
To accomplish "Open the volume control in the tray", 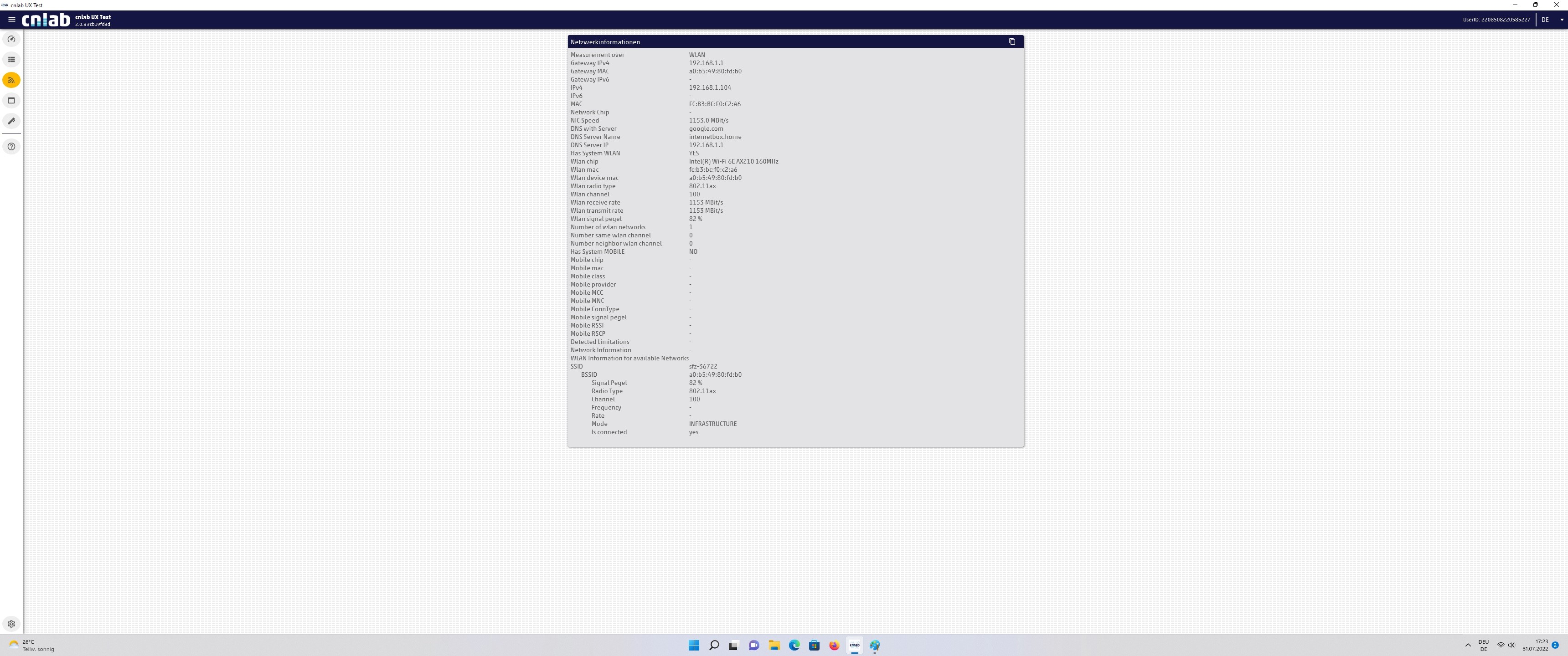I will click(x=1511, y=645).
